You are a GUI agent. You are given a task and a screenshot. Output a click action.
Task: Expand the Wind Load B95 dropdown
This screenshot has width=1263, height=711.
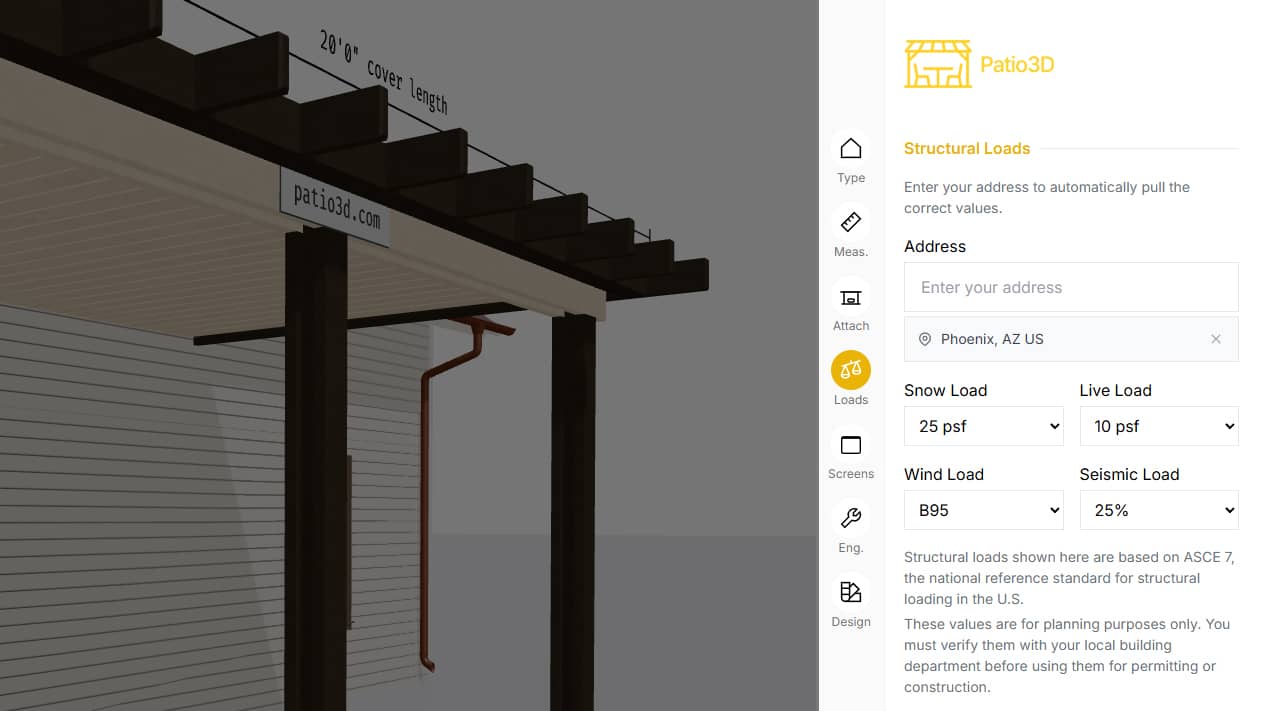pyautogui.click(x=984, y=510)
